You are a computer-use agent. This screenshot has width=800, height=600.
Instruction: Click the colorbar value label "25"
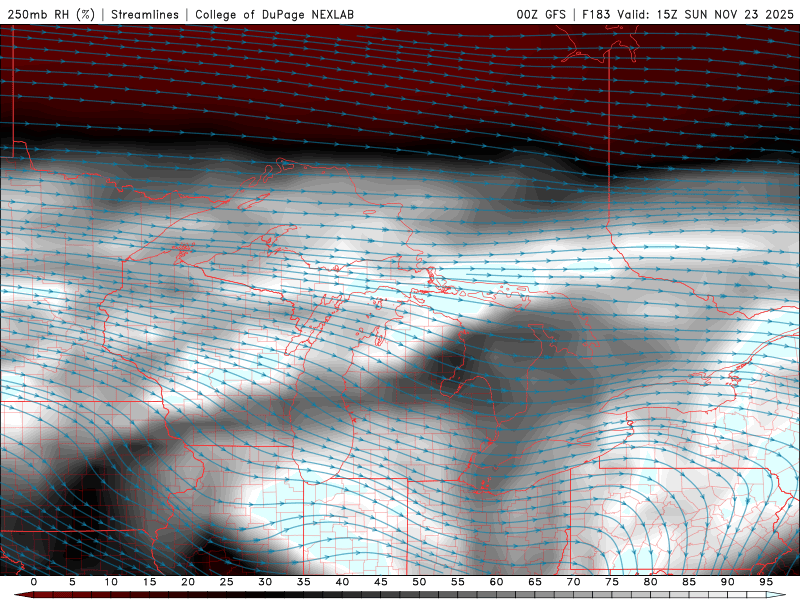(227, 582)
